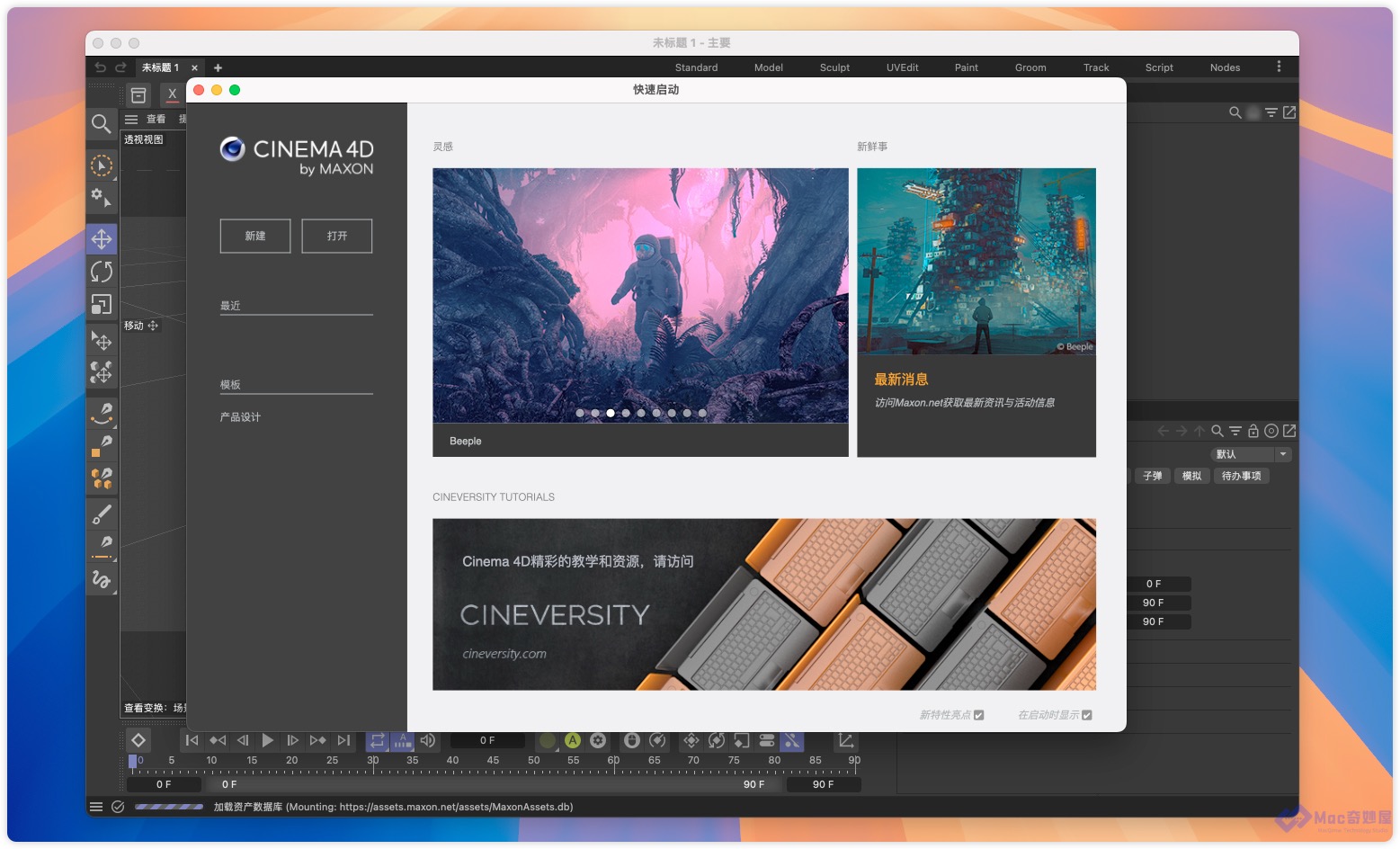The width and height of the screenshot is (1400, 849).
Task: Switch to the UVEdit layout tab
Action: click(902, 67)
